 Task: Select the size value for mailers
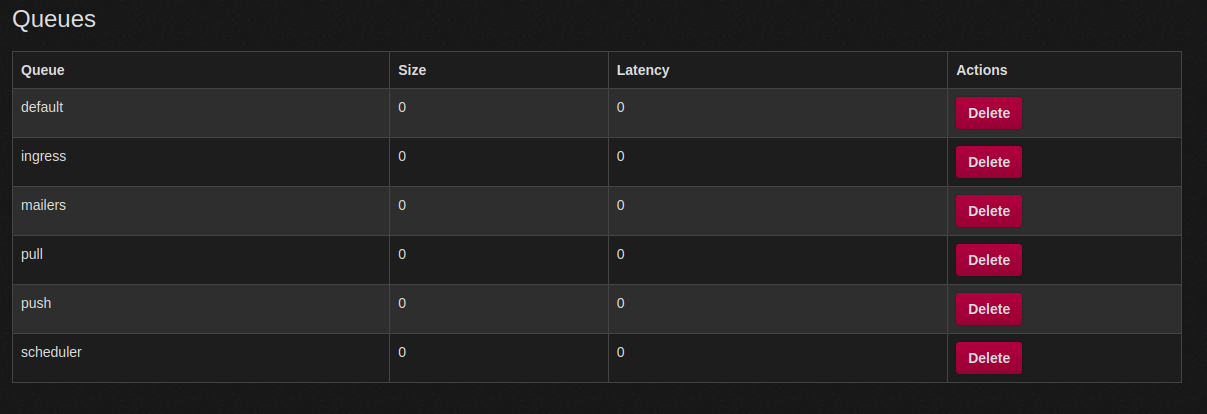402,205
